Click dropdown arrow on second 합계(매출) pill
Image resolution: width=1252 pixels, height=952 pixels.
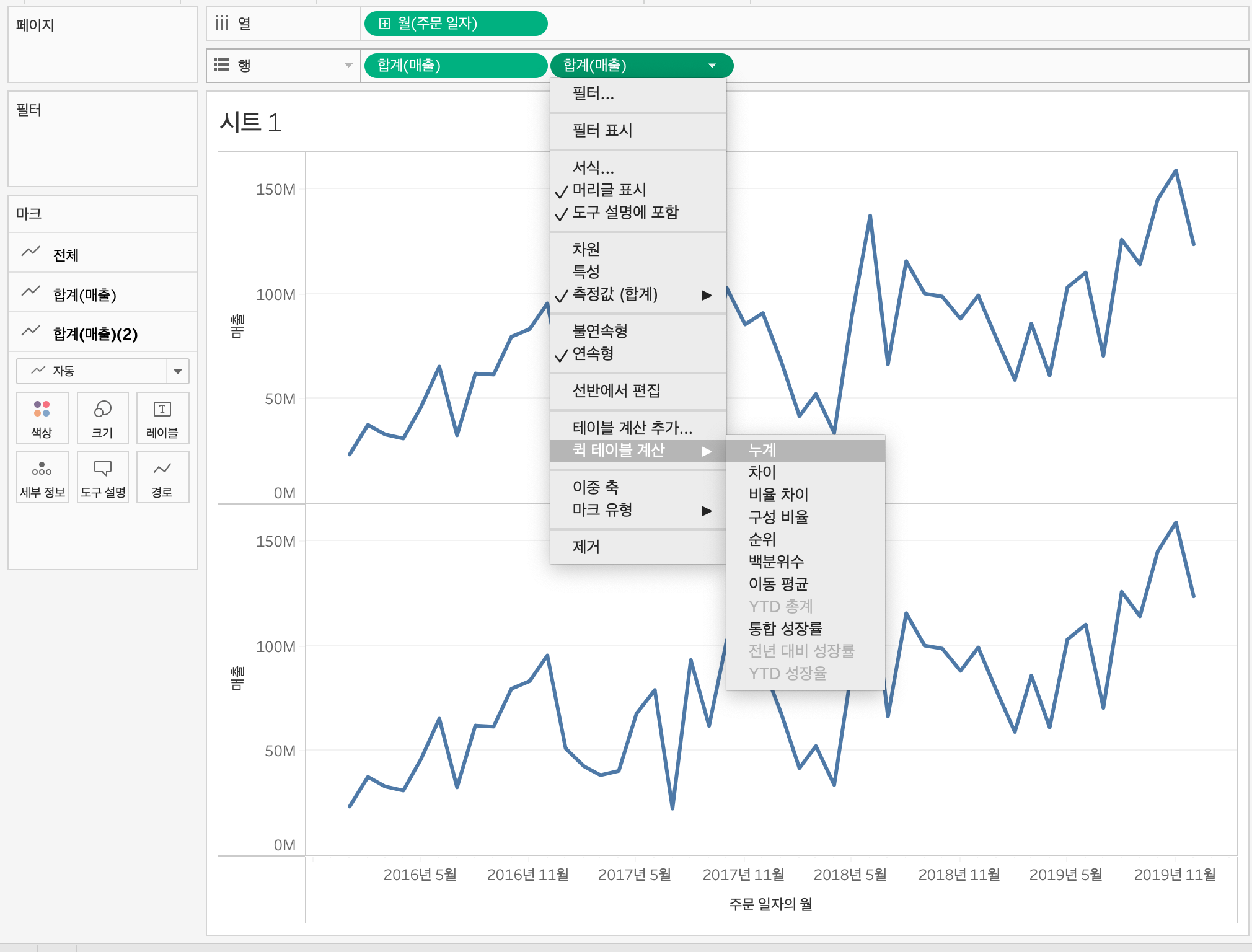[x=712, y=66]
